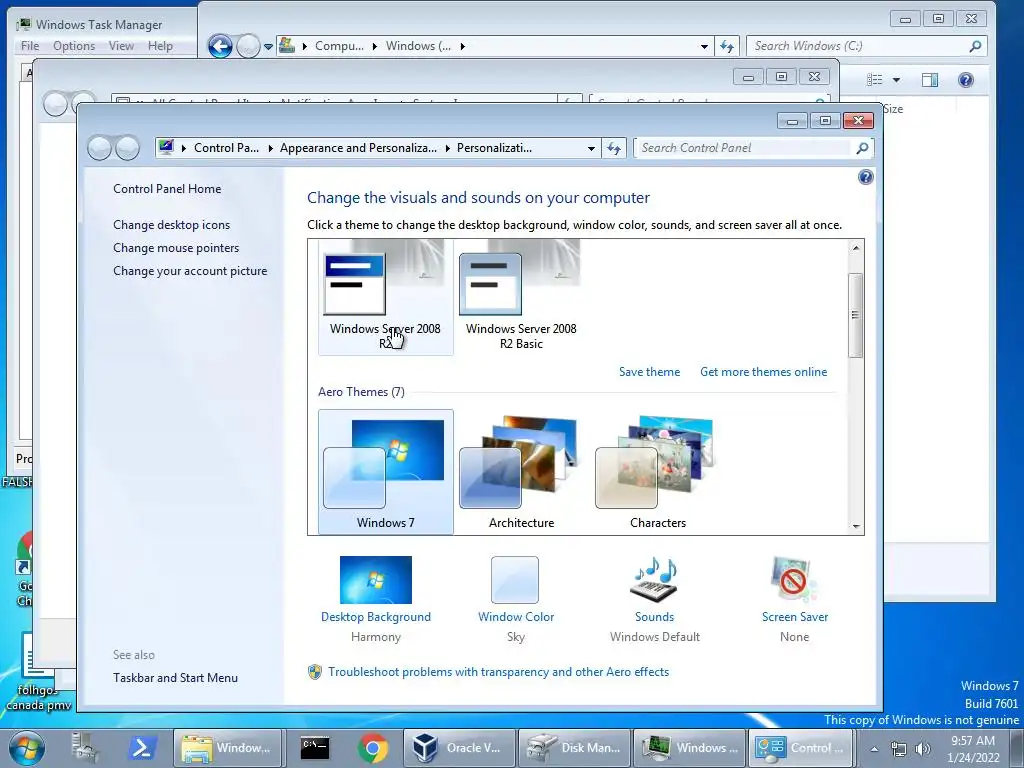Viewport: 1024px width, 768px height.
Task: Click Change desktop icons link
Action: tap(171, 225)
